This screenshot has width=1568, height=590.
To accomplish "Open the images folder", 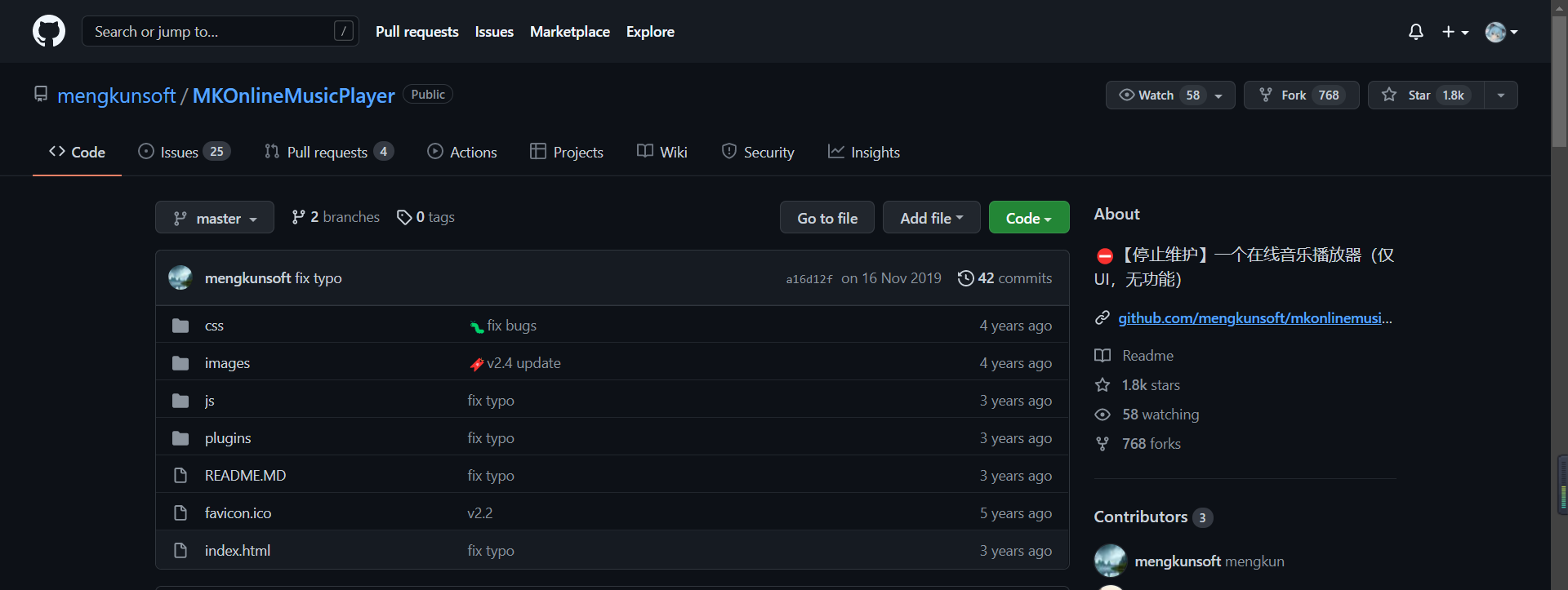I will coord(227,363).
